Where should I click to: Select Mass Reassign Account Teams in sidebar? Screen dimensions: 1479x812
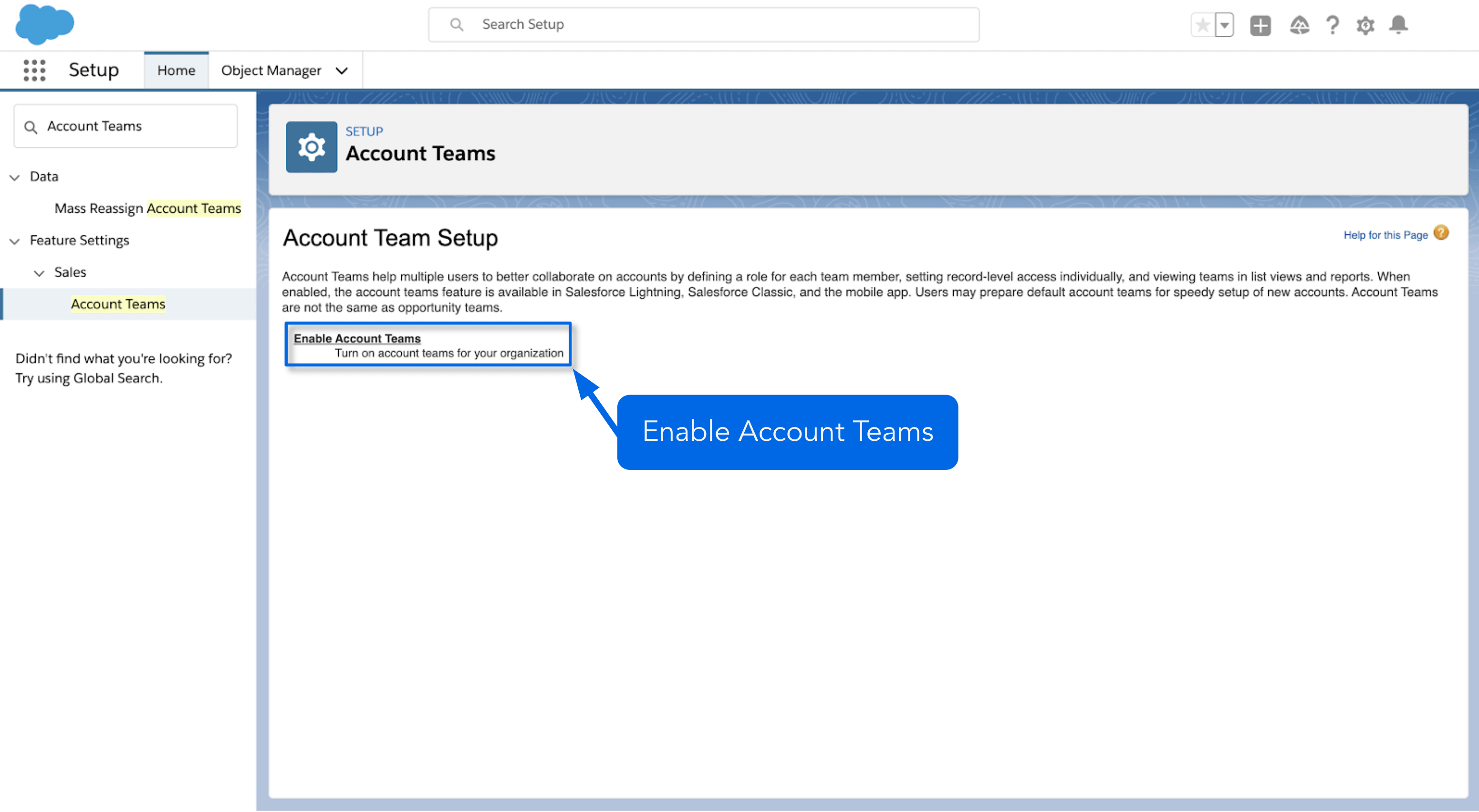pos(147,208)
